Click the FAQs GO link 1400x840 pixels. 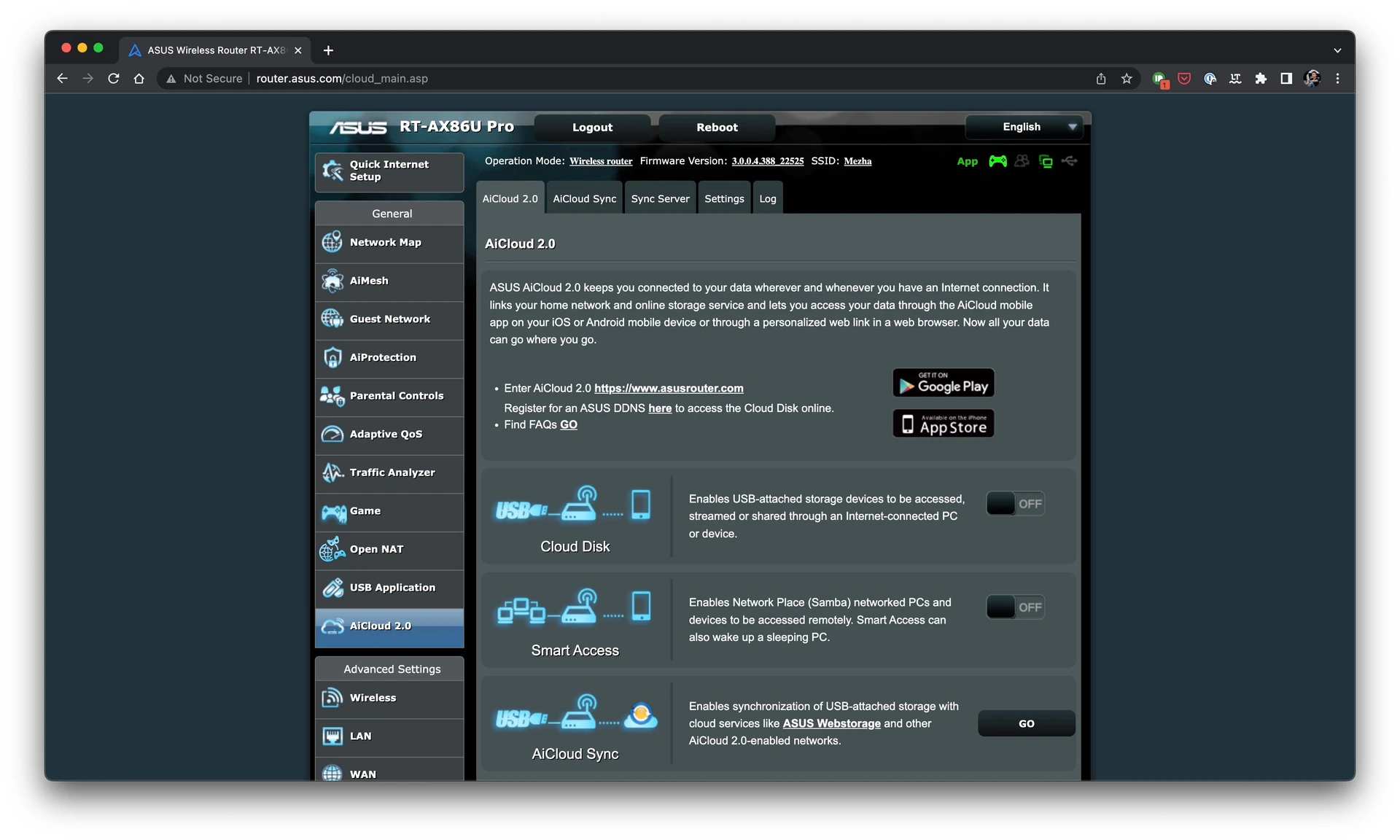(569, 425)
